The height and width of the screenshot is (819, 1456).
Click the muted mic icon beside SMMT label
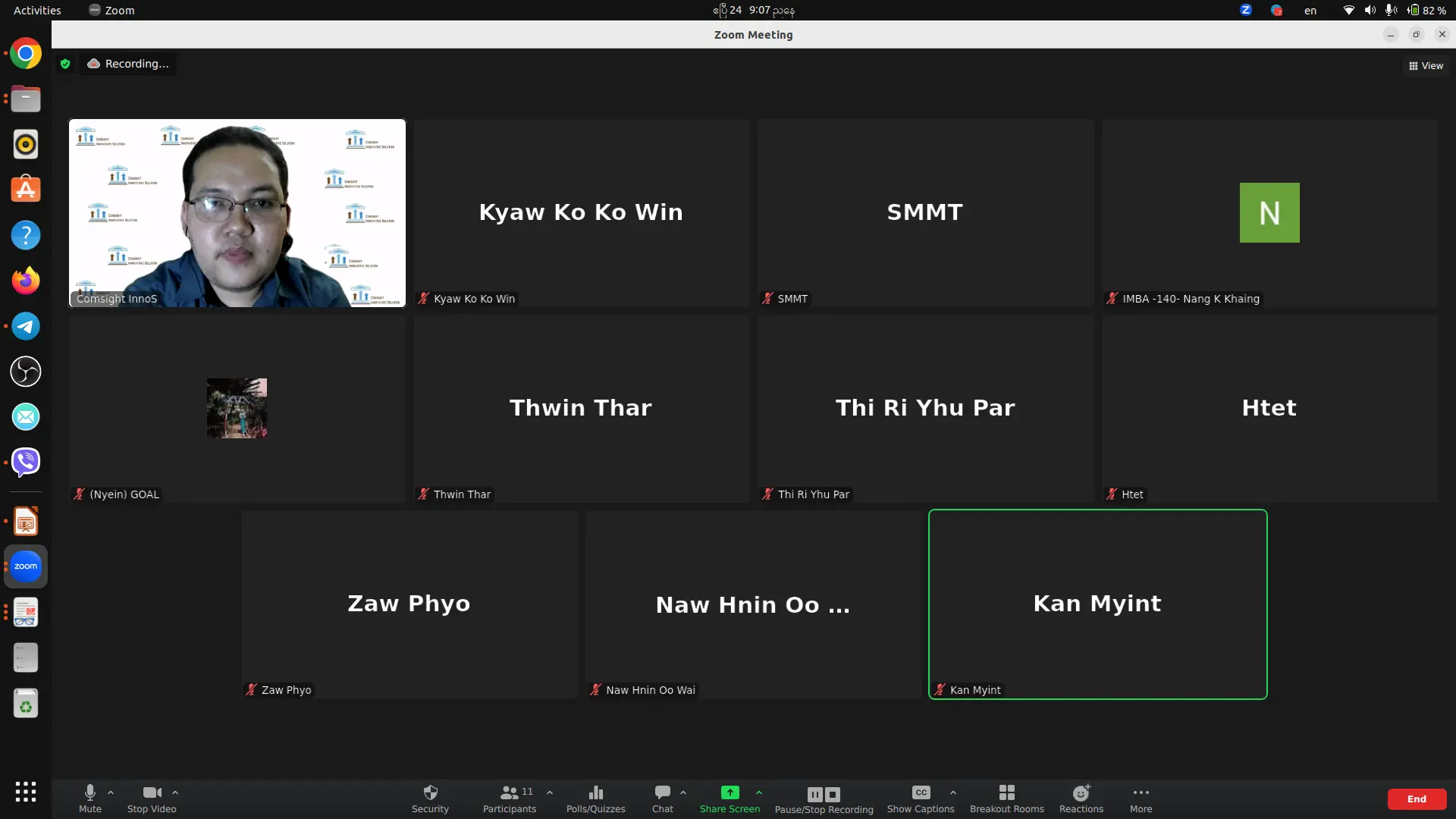[x=768, y=299]
